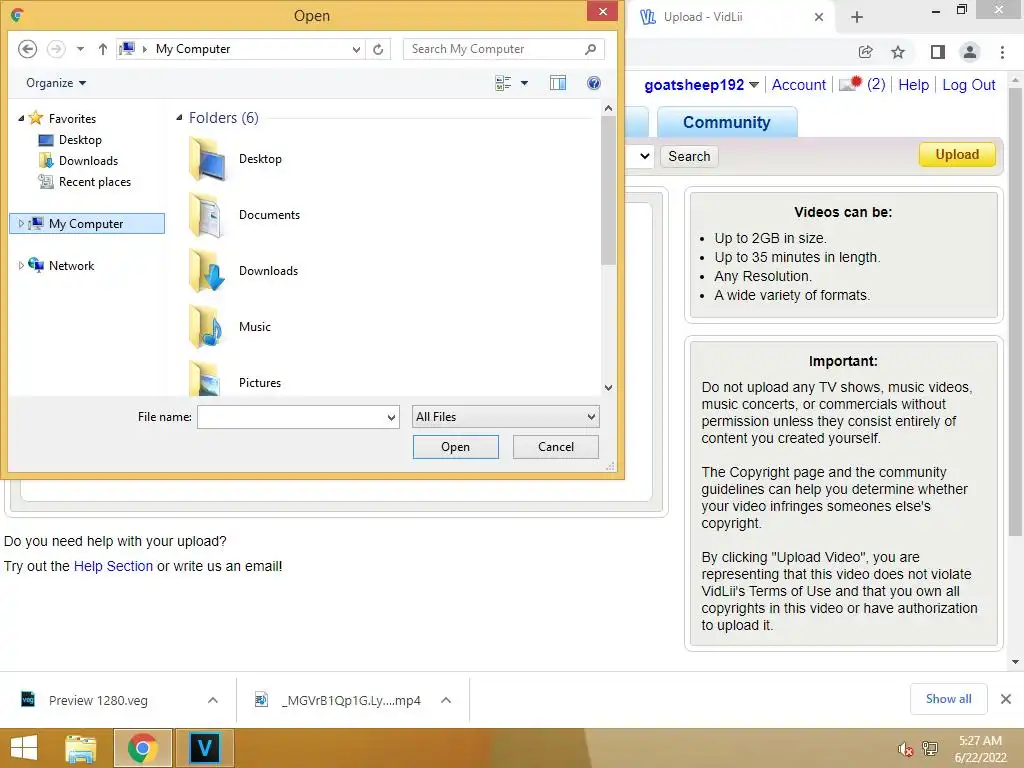Open a new browser tab
The height and width of the screenshot is (768, 1024).
pyautogui.click(x=857, y=17)
